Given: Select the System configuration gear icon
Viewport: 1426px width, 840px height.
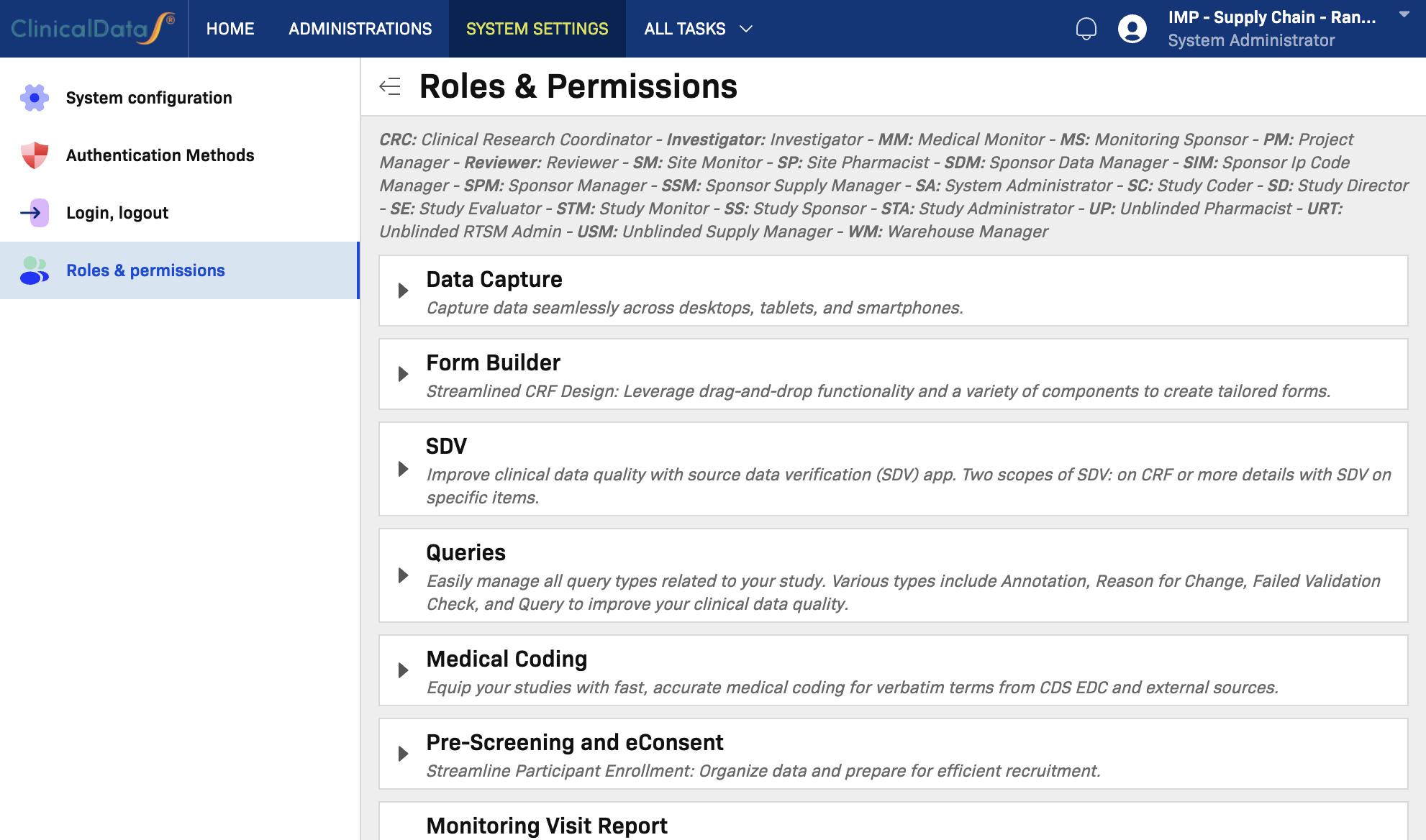Looking at the screenshot, I should pos(33,97).
